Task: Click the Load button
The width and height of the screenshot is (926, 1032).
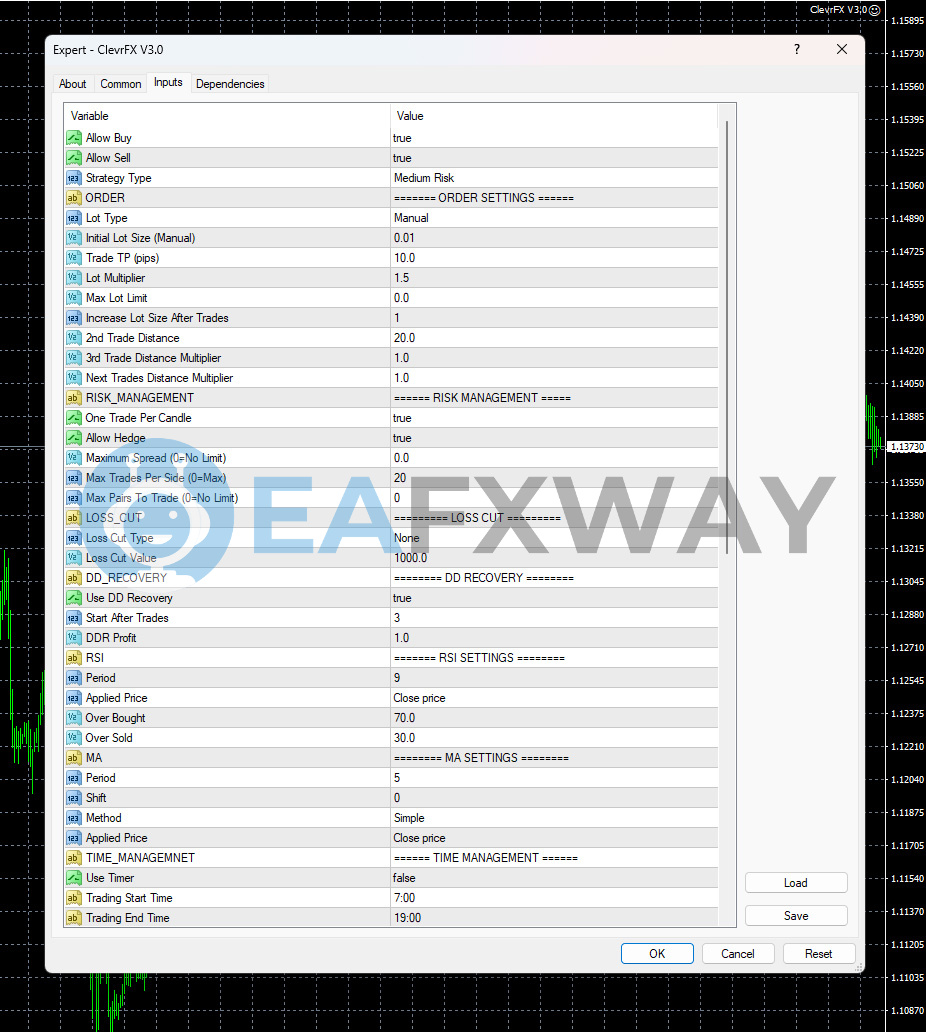Action: tap(795, 882)
